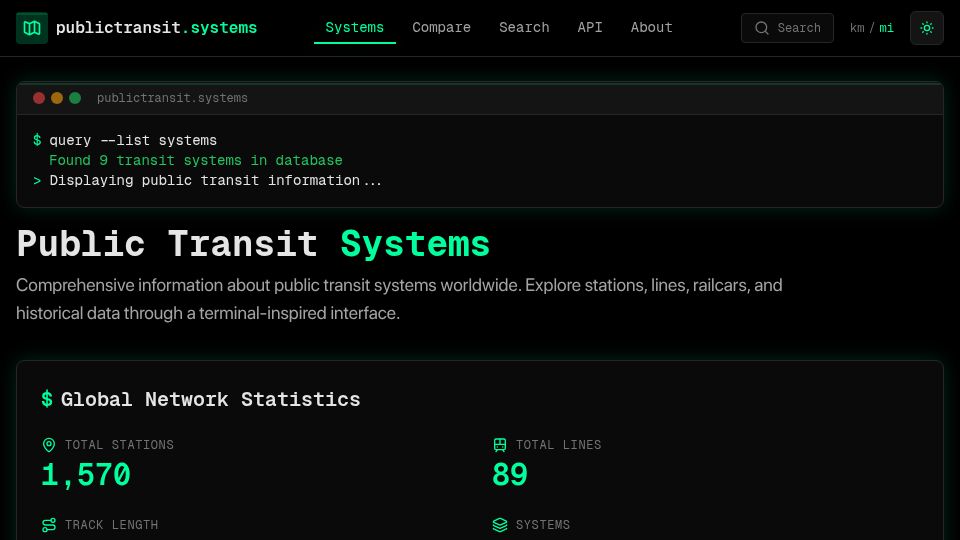Open the API menu item
Screen dimensions: 960x540
590,28
